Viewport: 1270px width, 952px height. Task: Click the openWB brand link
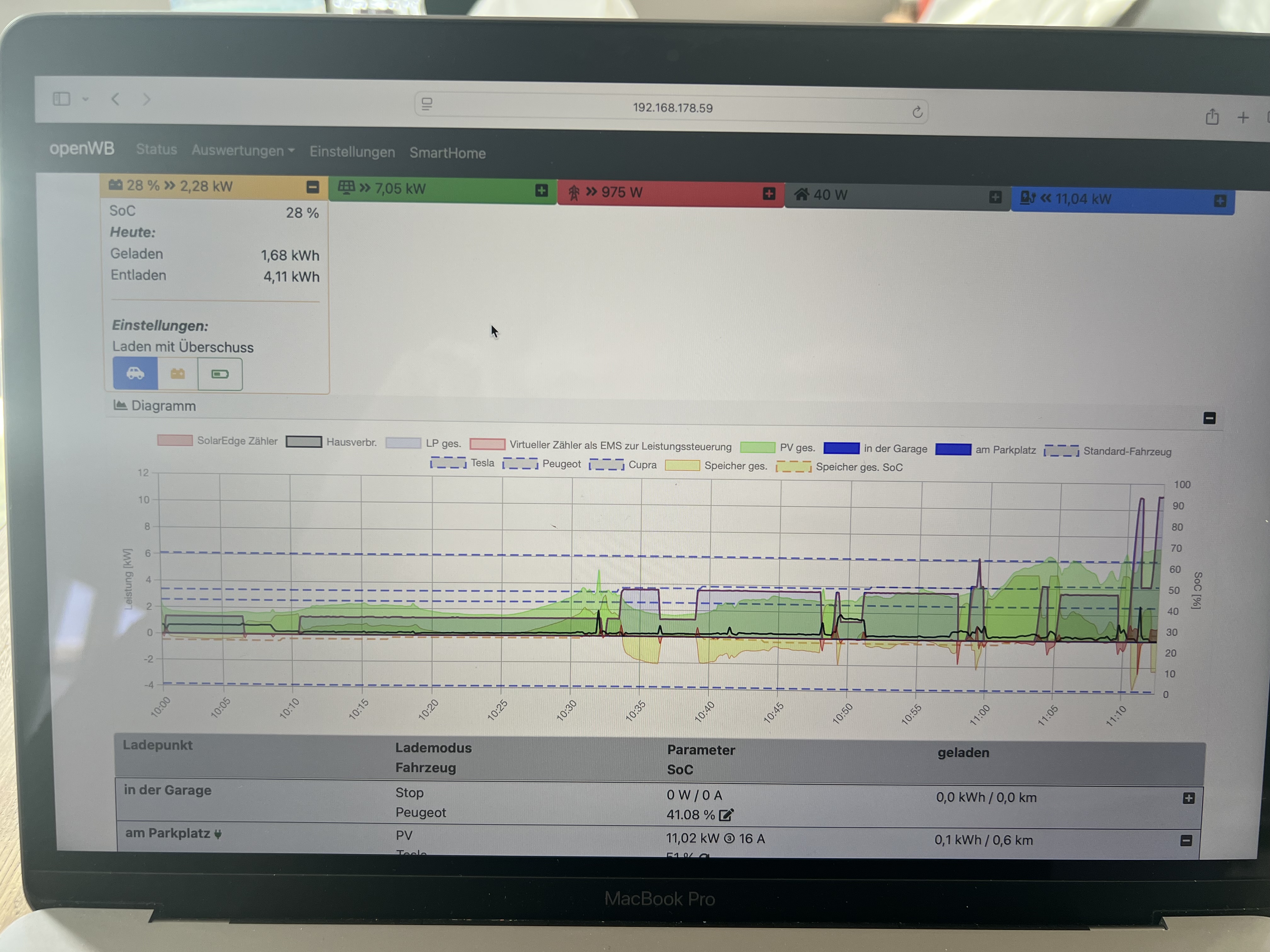click(82, 148)
